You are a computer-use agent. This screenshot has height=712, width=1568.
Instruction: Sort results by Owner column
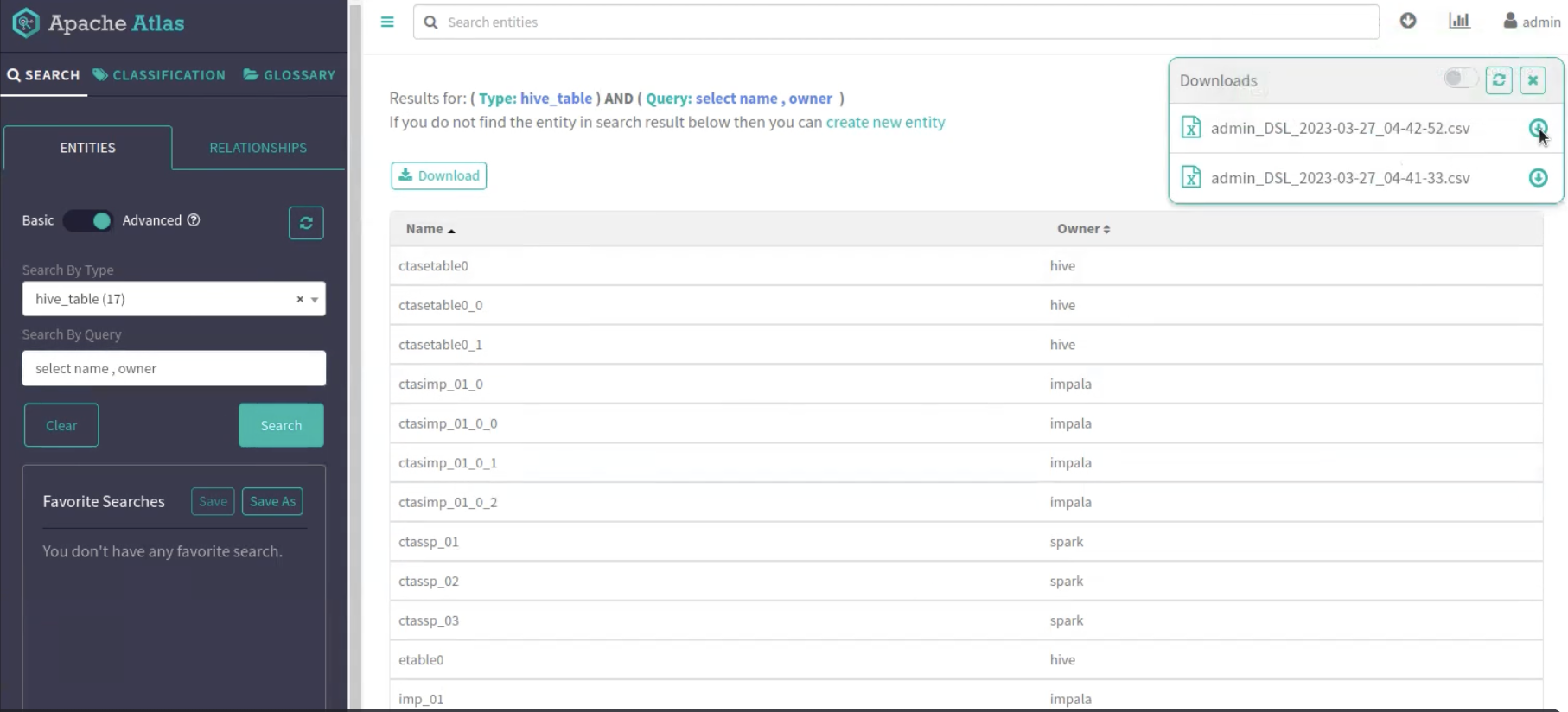coord(1083,229)
